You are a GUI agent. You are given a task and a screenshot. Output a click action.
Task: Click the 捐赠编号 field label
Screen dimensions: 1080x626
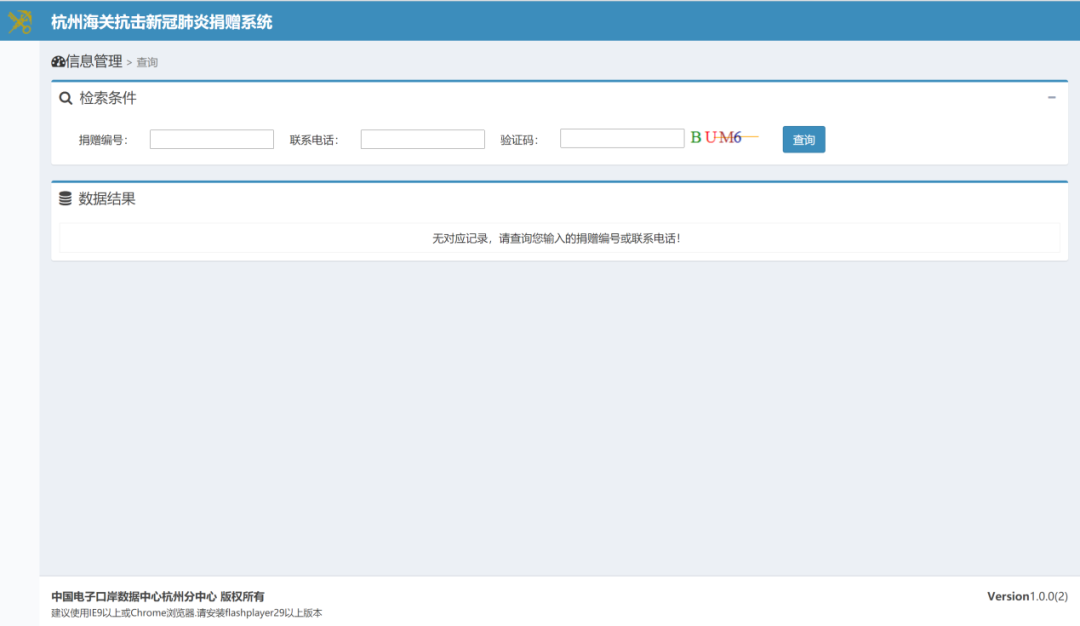pos(104,140)
